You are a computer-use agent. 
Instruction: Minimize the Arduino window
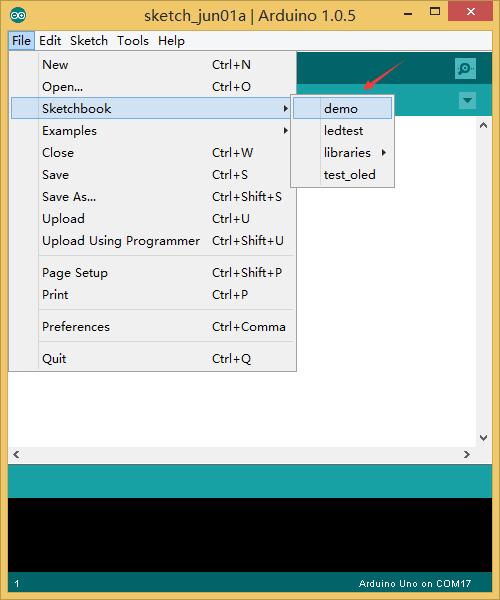click(x=408, y=13)
